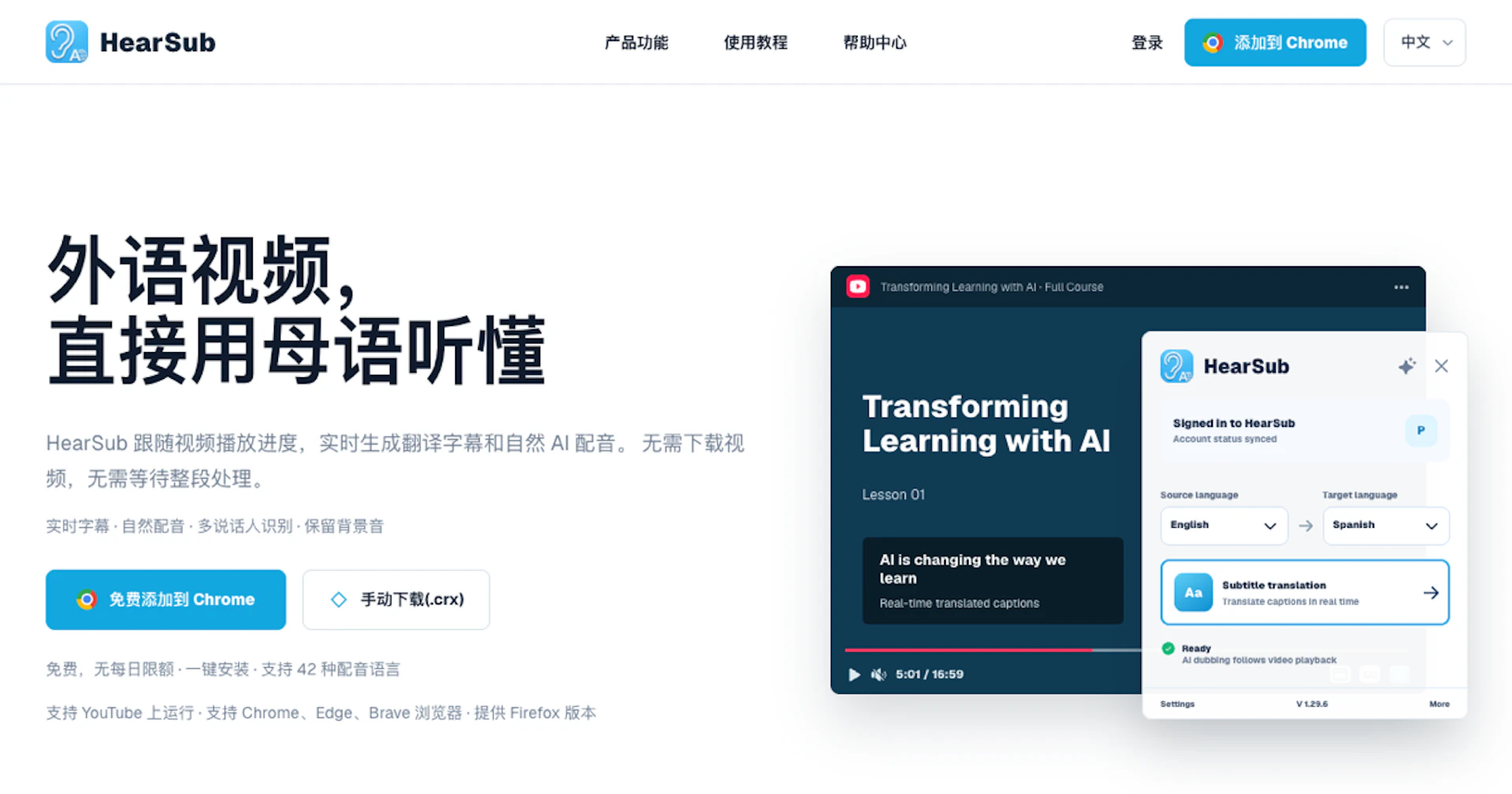Open the English source language dropdown

pos(1224,525)
